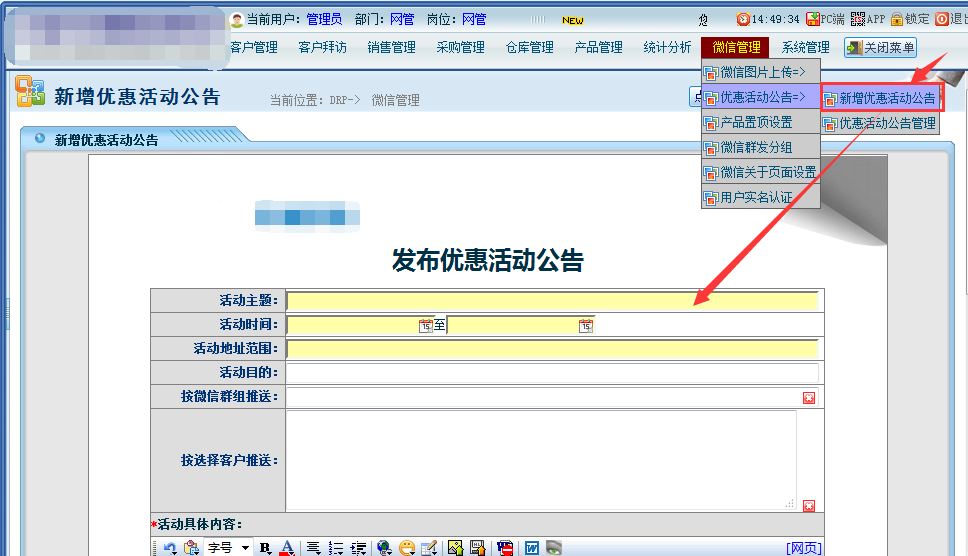Open the 字号 font size dropdown
Screen dimensions: 968x556
click(x=228, y=548)
